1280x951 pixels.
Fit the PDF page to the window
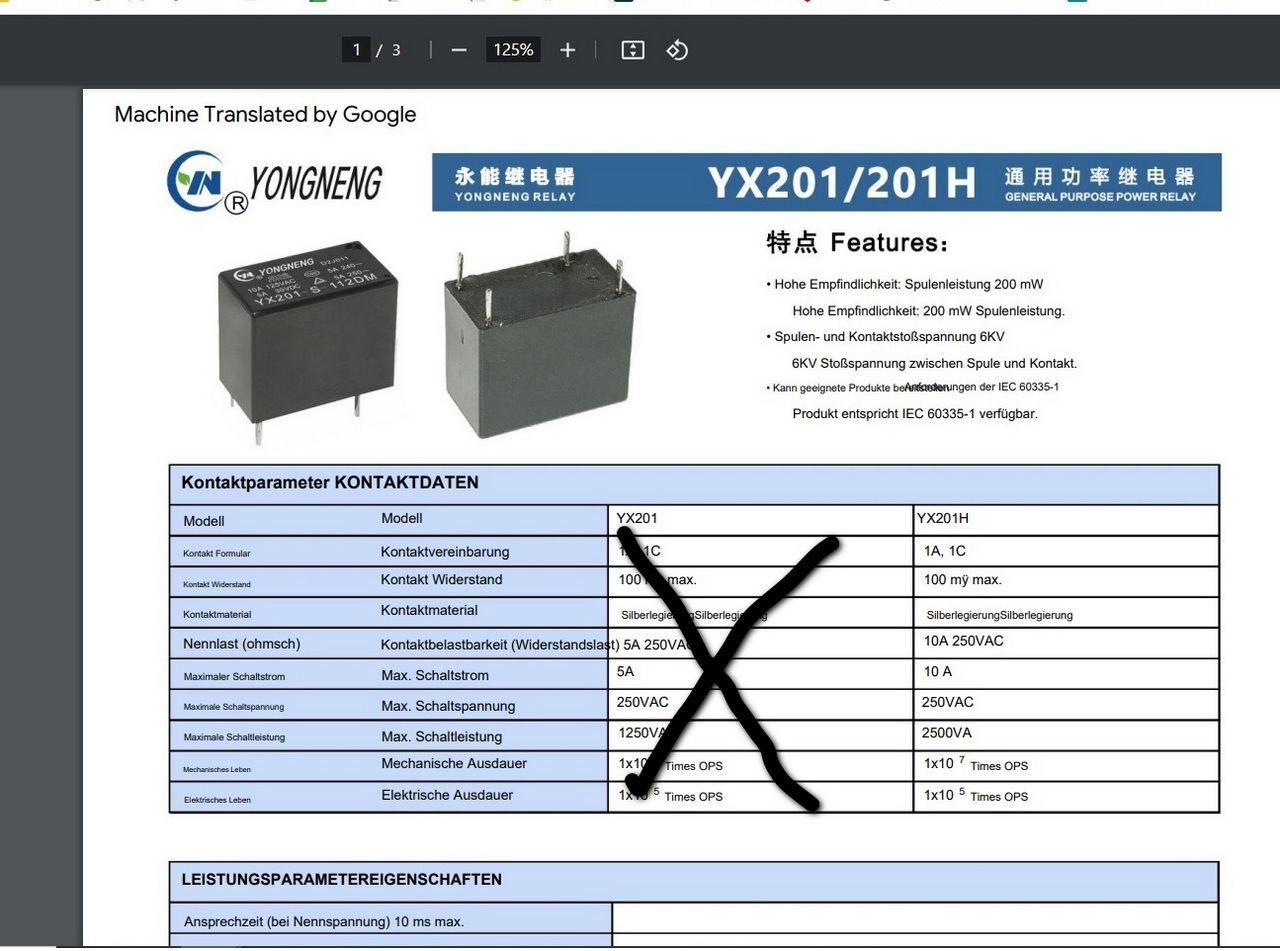click(633, 50)
